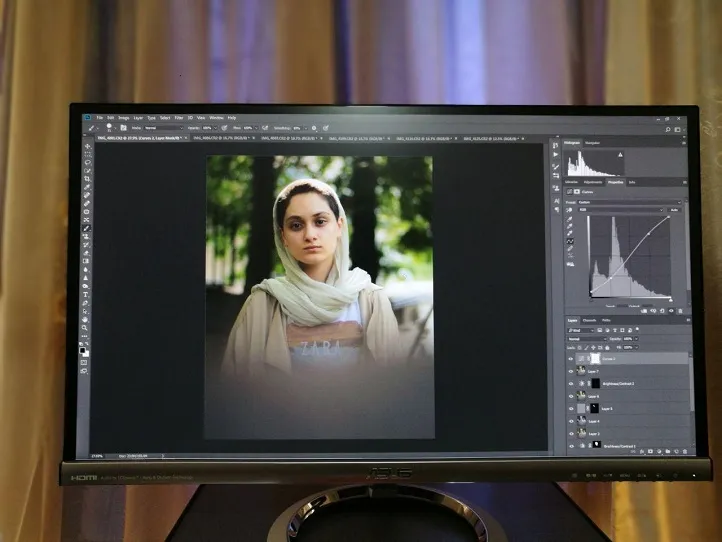
Task: Click the Sample white point eyedropper in Curves
Action: coord(570,233)
